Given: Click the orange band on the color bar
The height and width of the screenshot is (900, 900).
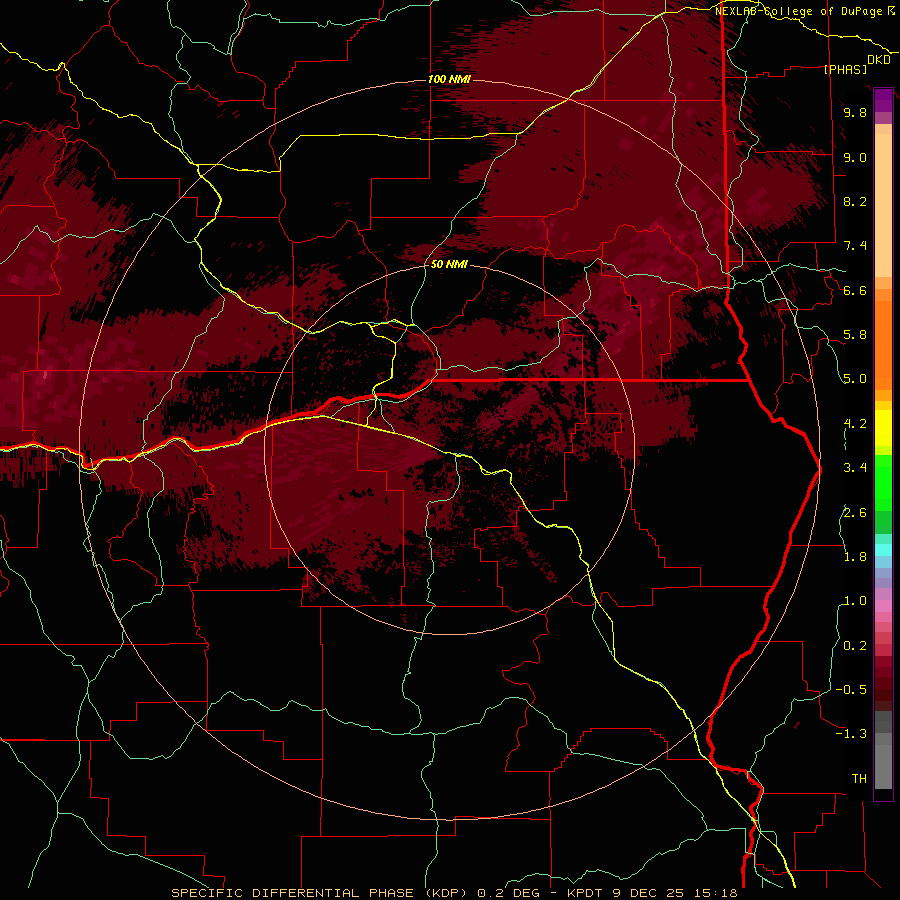Looking at the screenshot, I should point(883,344).
